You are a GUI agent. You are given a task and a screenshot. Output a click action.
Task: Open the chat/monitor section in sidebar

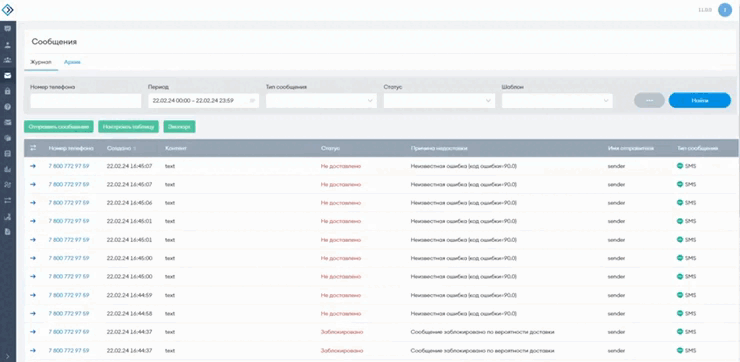[x=8, y=29]
